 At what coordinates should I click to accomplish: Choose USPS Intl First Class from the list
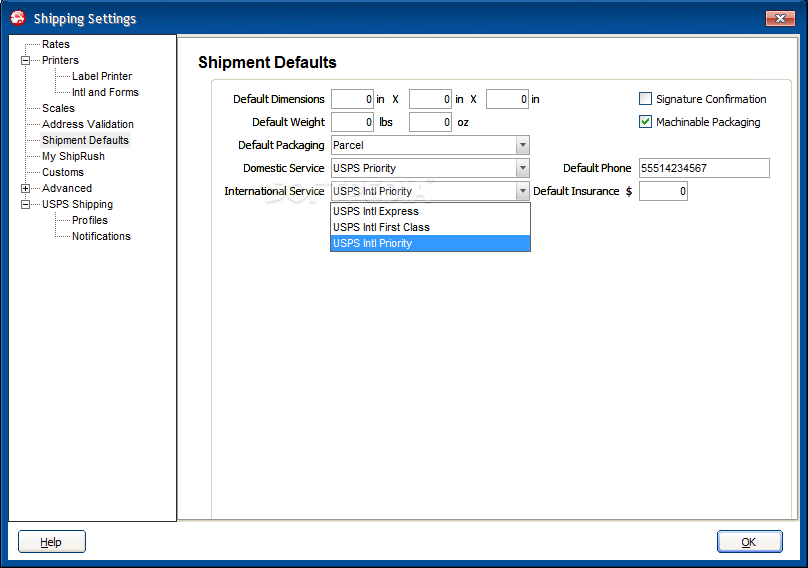click(x=430, y=227)
